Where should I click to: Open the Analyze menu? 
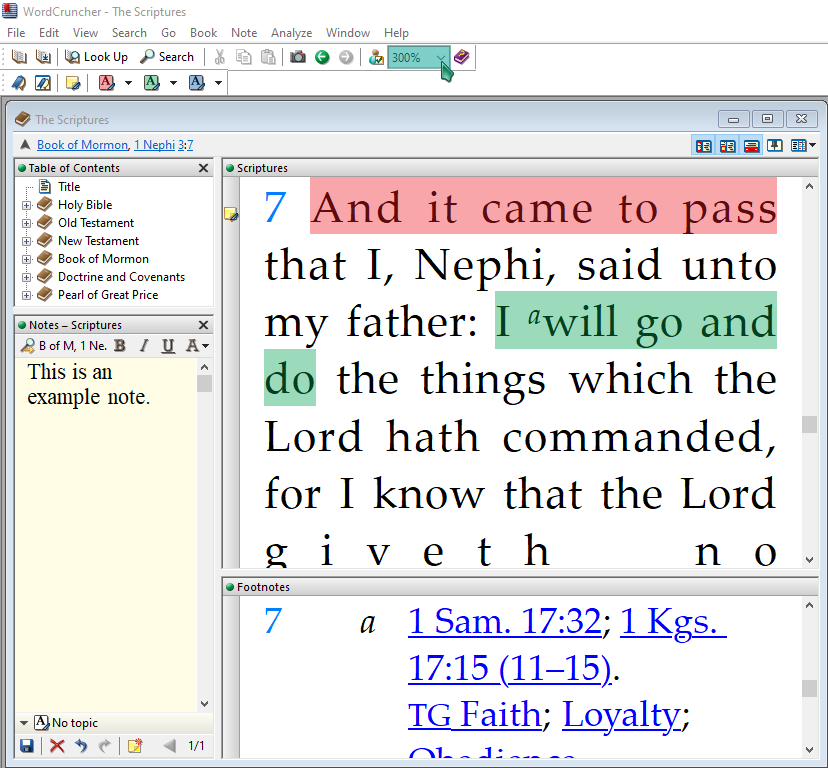tap(291, 33)
